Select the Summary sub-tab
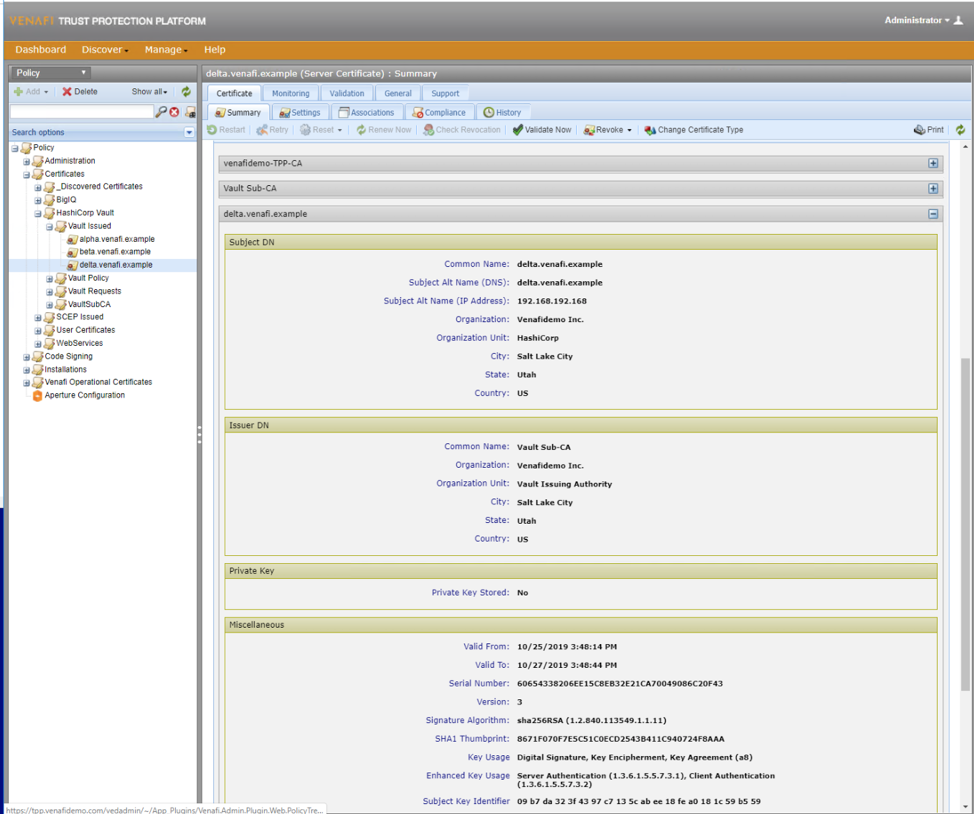Viewport: 974px width, 814px height. (x=239, y=112)
